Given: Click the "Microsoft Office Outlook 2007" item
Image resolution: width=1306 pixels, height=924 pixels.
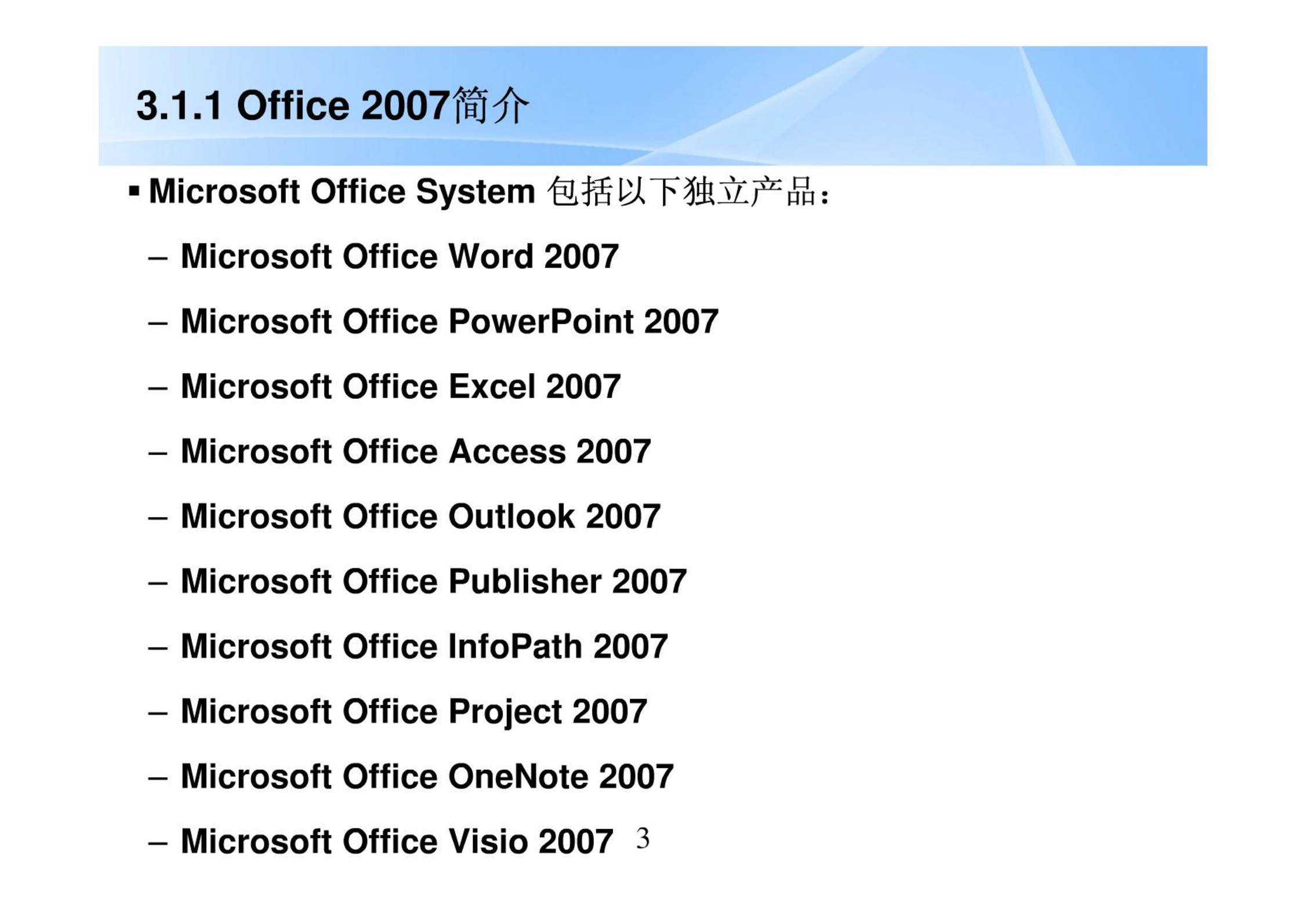Looking at the screenshot, I should (x=420, y=516).
